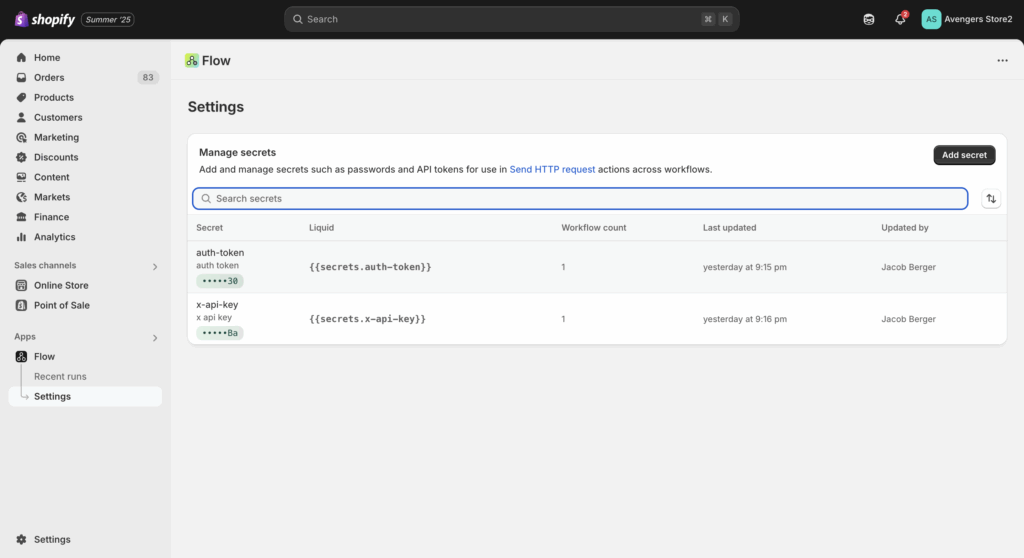Open the Summer '25 edition badge
Image resolution: width=1024 pixels, height=558 pixels.
[108, 20]
